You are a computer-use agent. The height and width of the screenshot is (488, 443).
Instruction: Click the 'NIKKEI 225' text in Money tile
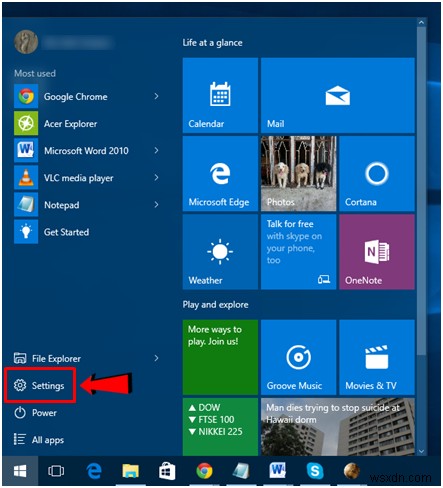[220, 432]
